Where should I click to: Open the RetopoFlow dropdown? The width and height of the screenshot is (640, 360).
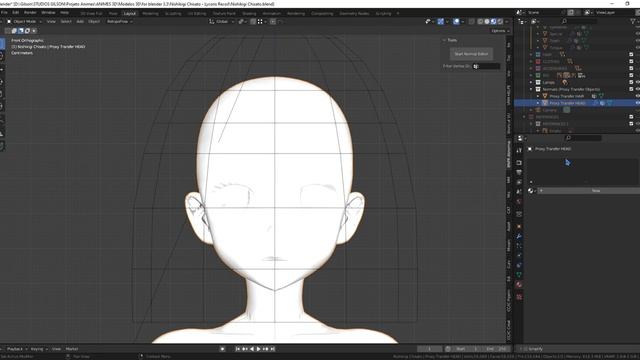pyautogui.click(x=119, y=21)
